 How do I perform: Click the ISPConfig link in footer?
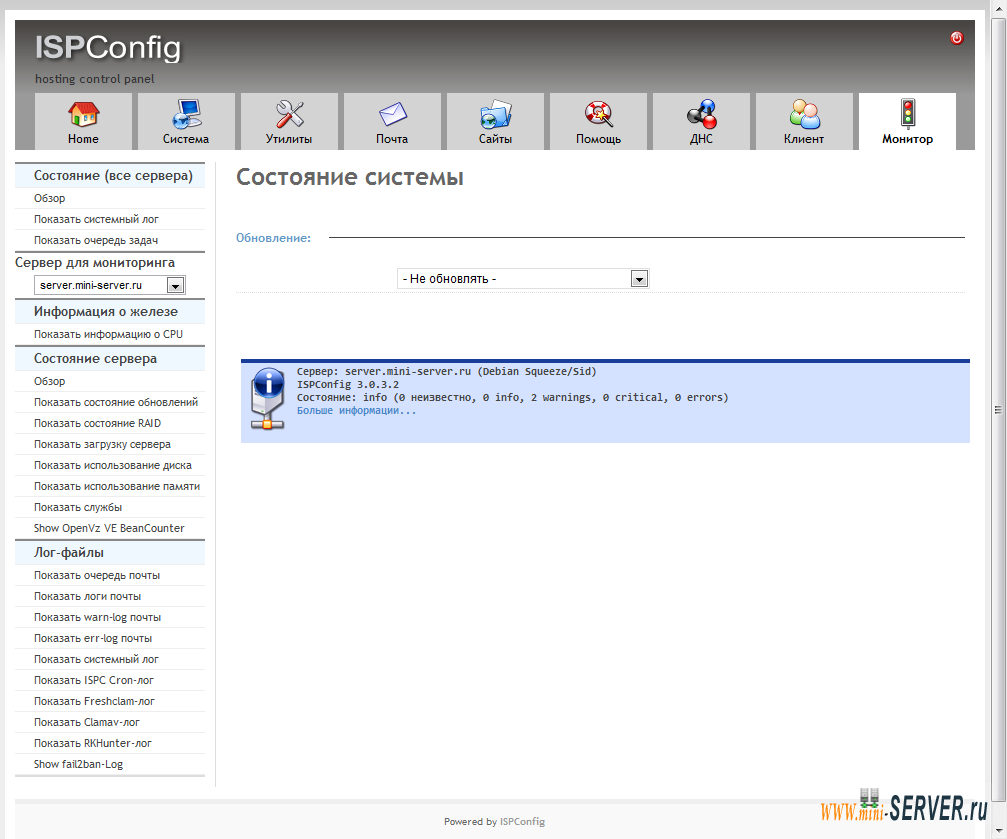tap(522, 822)
